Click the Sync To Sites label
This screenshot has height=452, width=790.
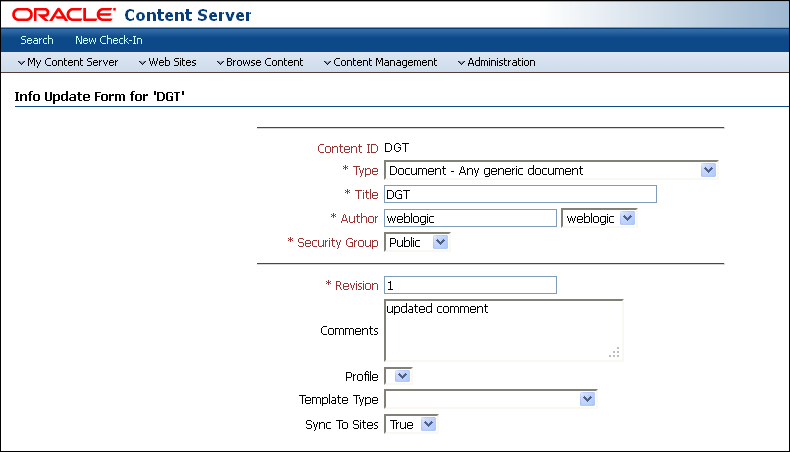[x=342, y=425]
